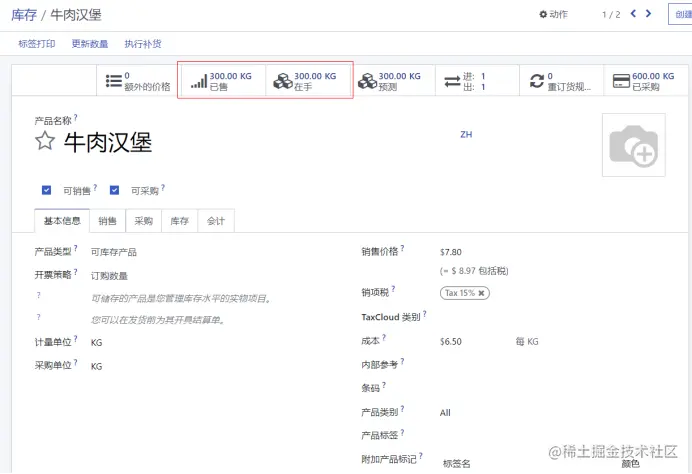
Task: Open the 在手 300.00 KG stock stat
Action: 308,81
